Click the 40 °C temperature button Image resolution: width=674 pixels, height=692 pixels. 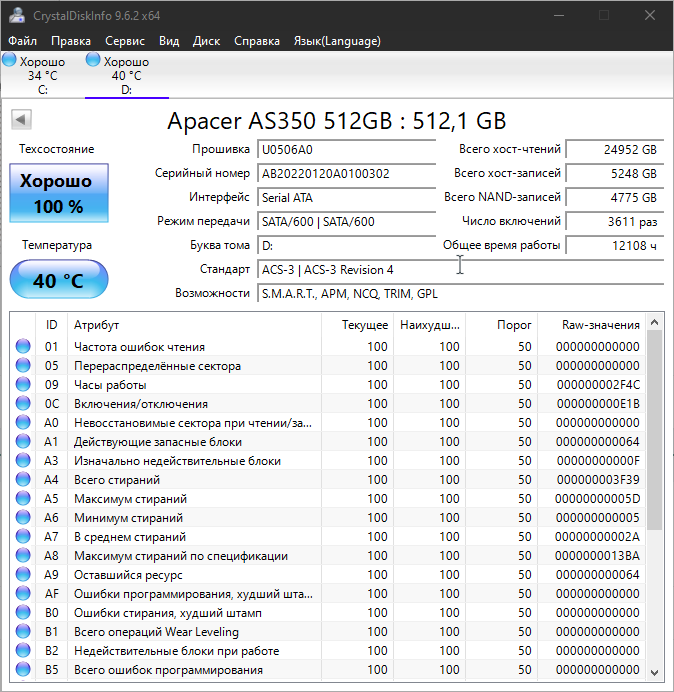(58, 281)
